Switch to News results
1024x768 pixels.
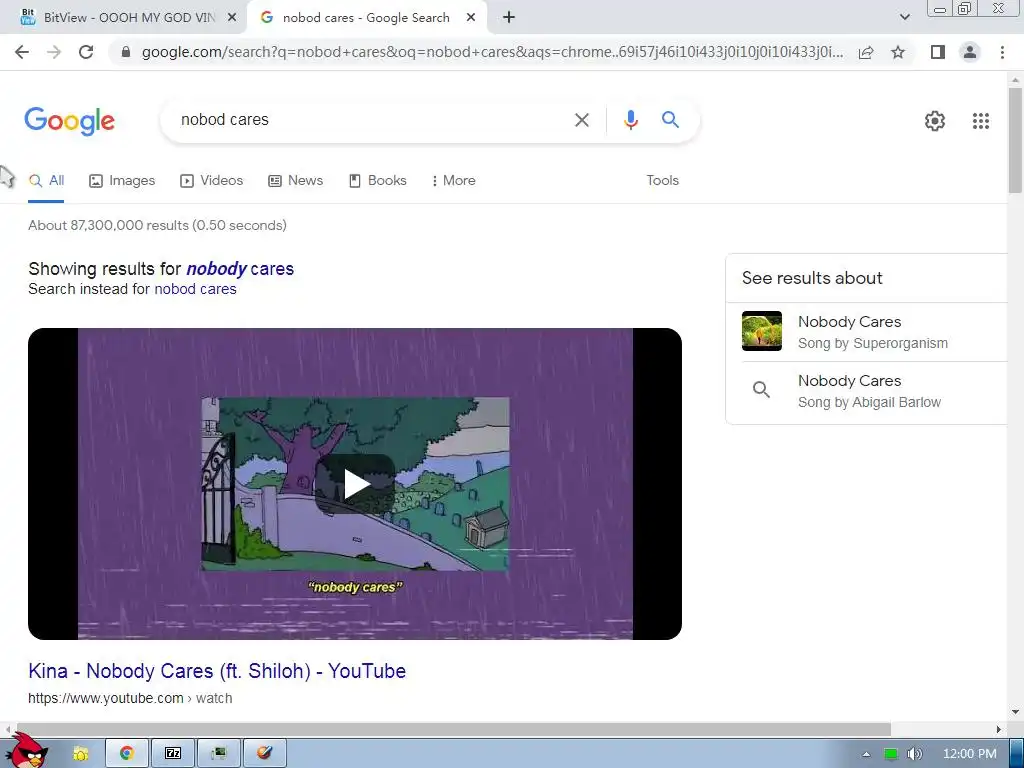(x=296, y=181)
